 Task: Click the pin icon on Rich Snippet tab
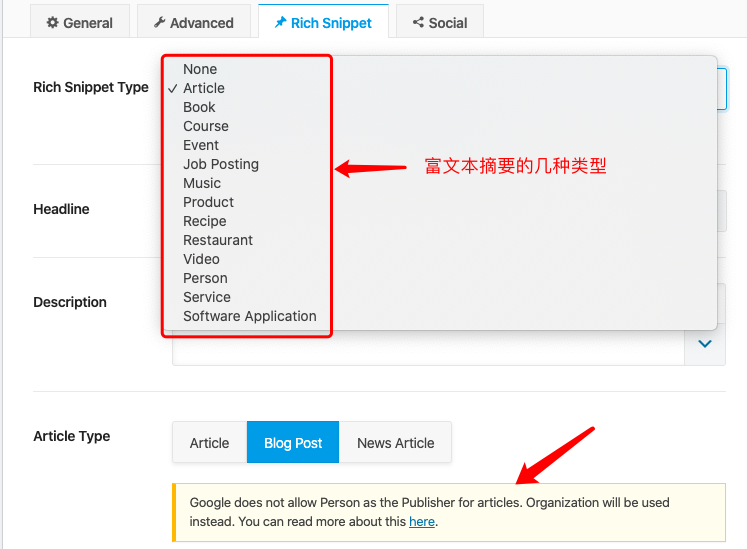281,22
